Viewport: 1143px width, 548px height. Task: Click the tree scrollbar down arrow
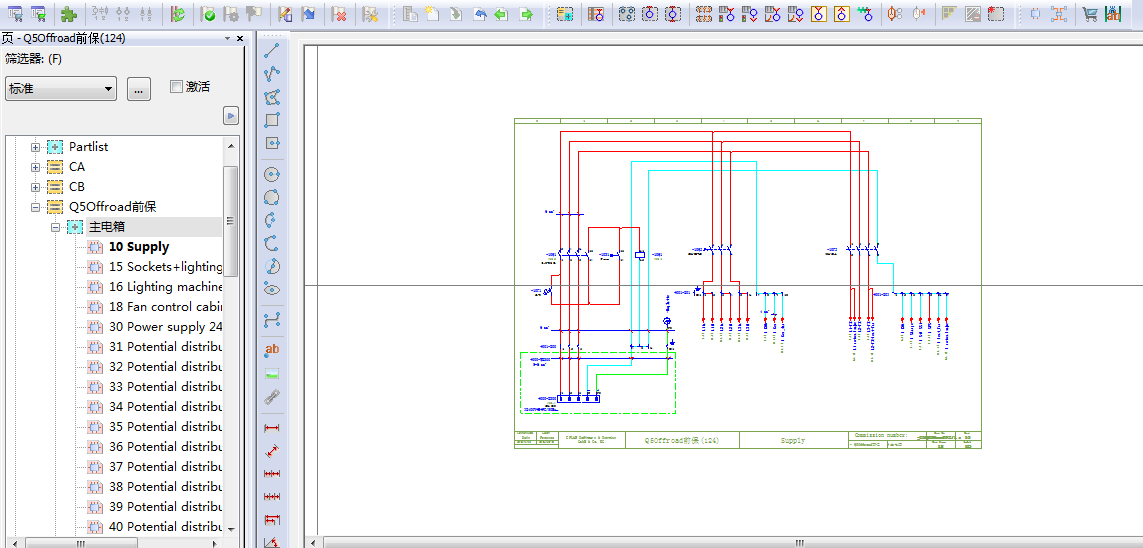pyautogui.click(x=231, y=528)
